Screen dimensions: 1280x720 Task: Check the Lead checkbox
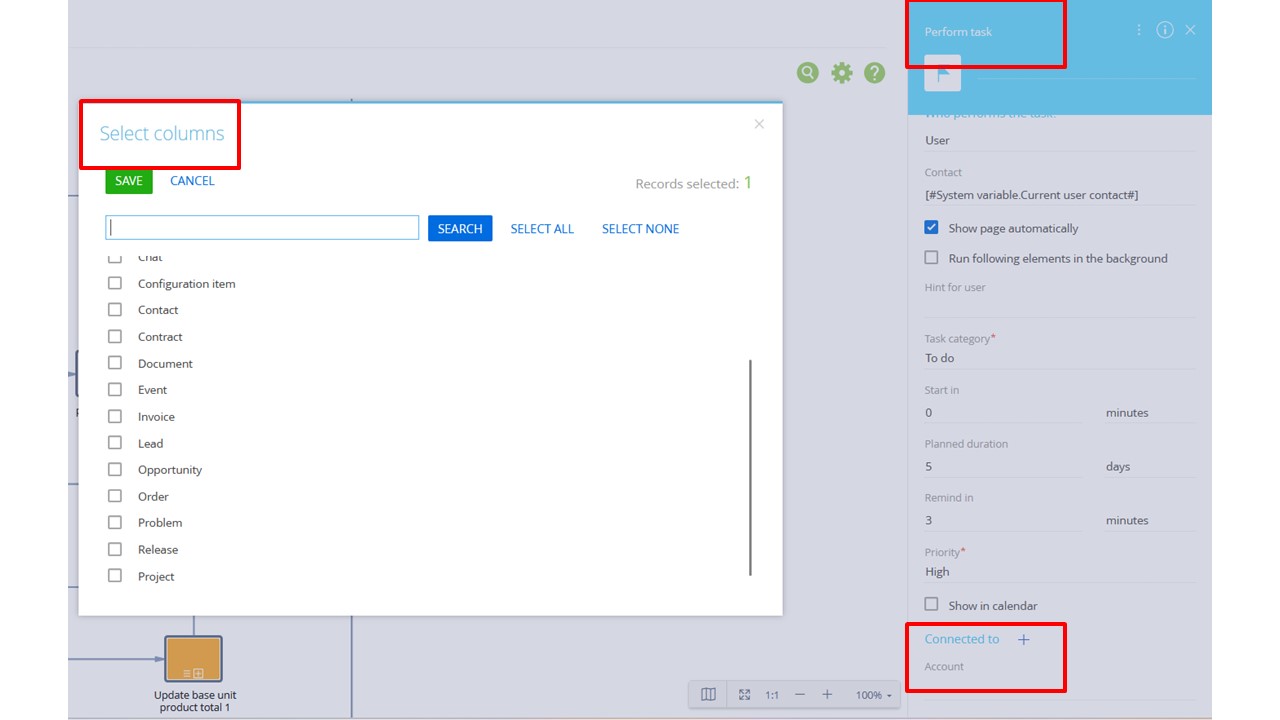pos(115,443)
